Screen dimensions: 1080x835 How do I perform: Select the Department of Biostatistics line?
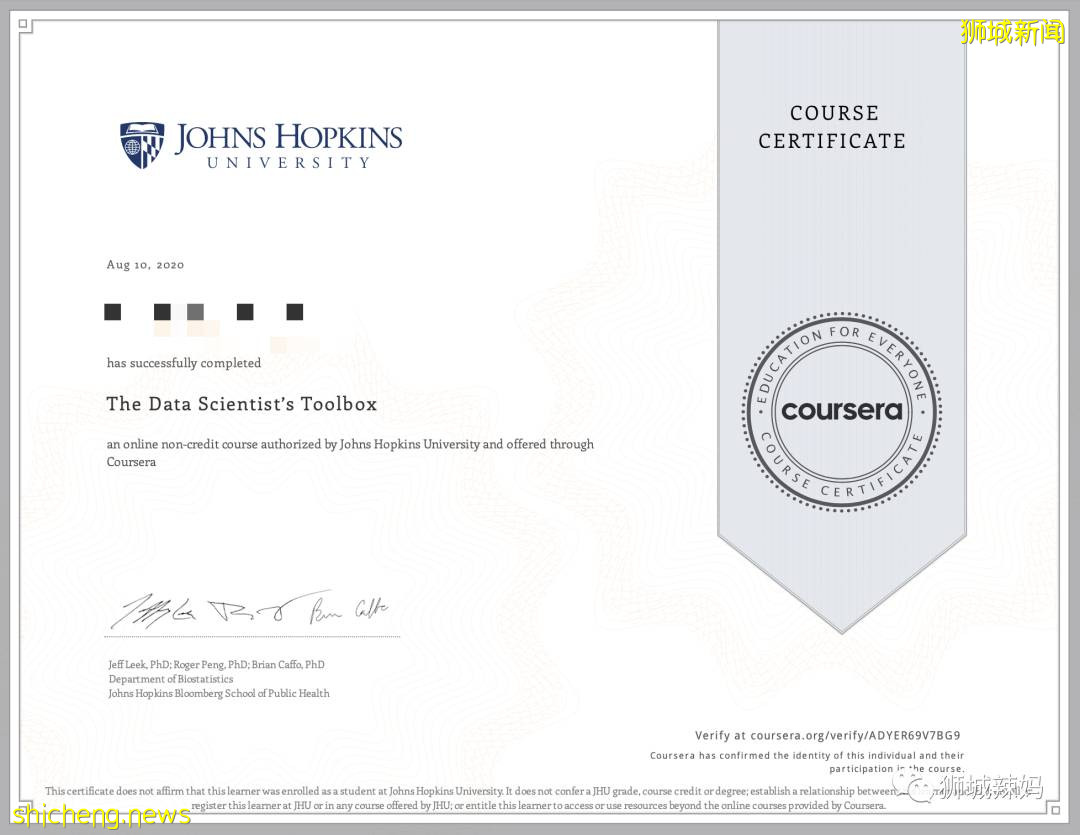[171, 679]
